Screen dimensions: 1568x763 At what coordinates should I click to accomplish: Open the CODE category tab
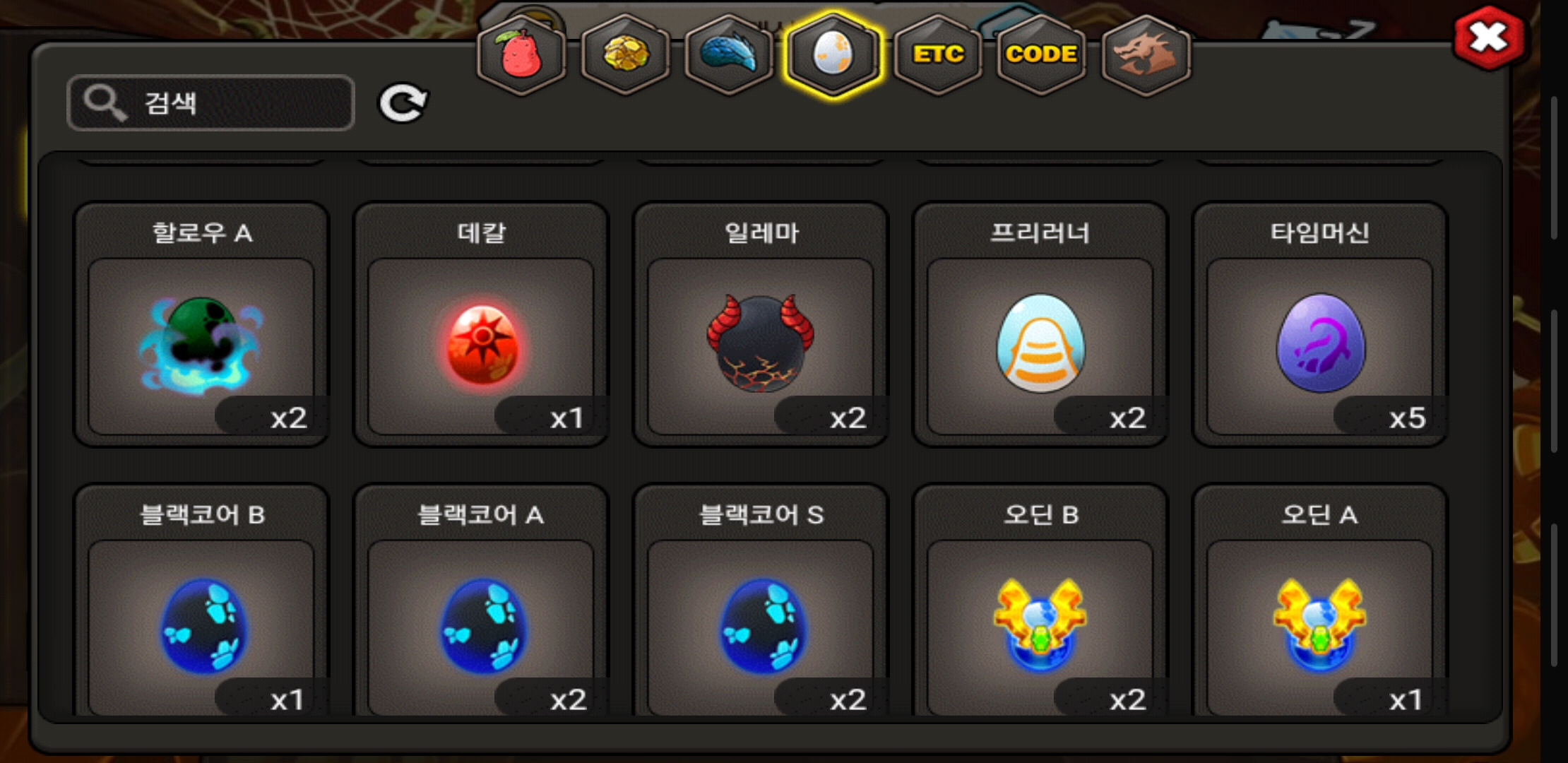tap(1041, 54)
